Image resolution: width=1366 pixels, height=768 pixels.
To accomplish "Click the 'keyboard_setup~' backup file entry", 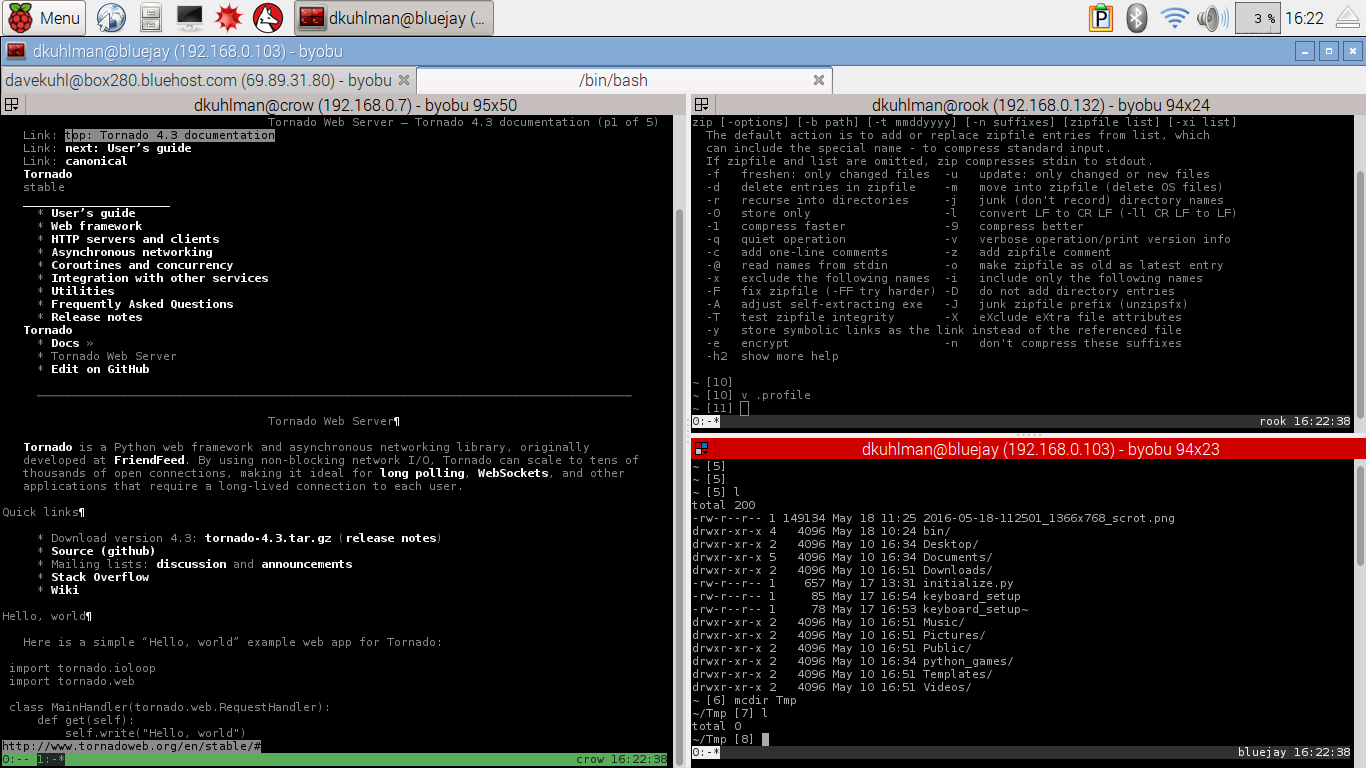I will [975, 609].
